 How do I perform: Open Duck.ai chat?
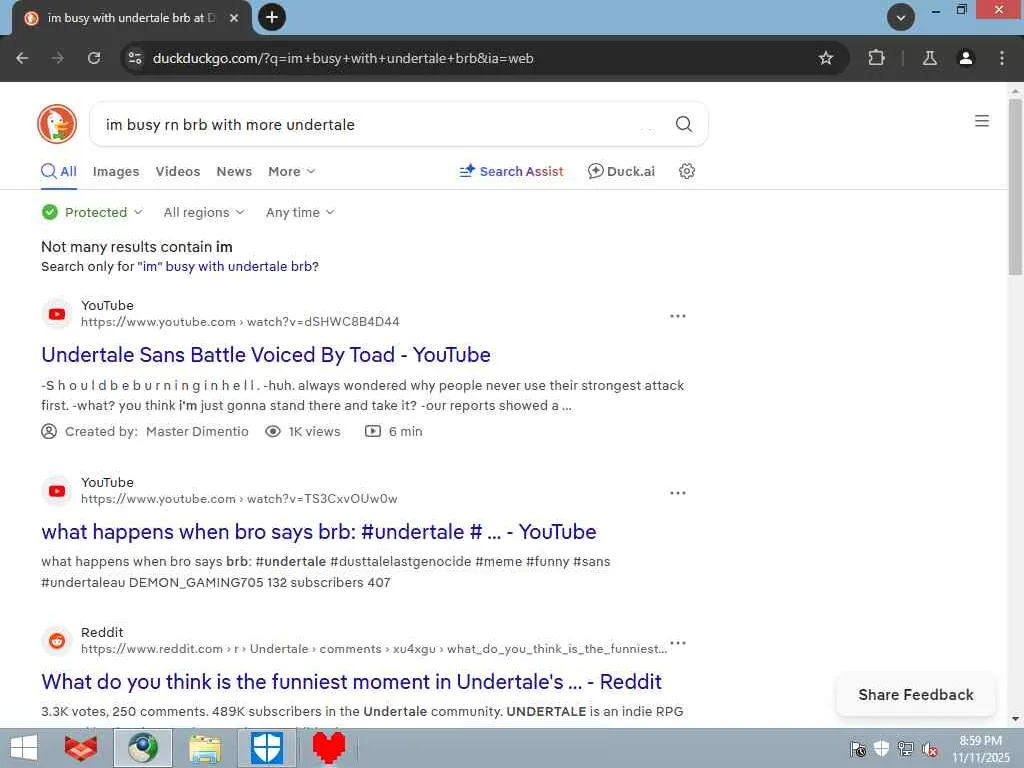[621, 171]
